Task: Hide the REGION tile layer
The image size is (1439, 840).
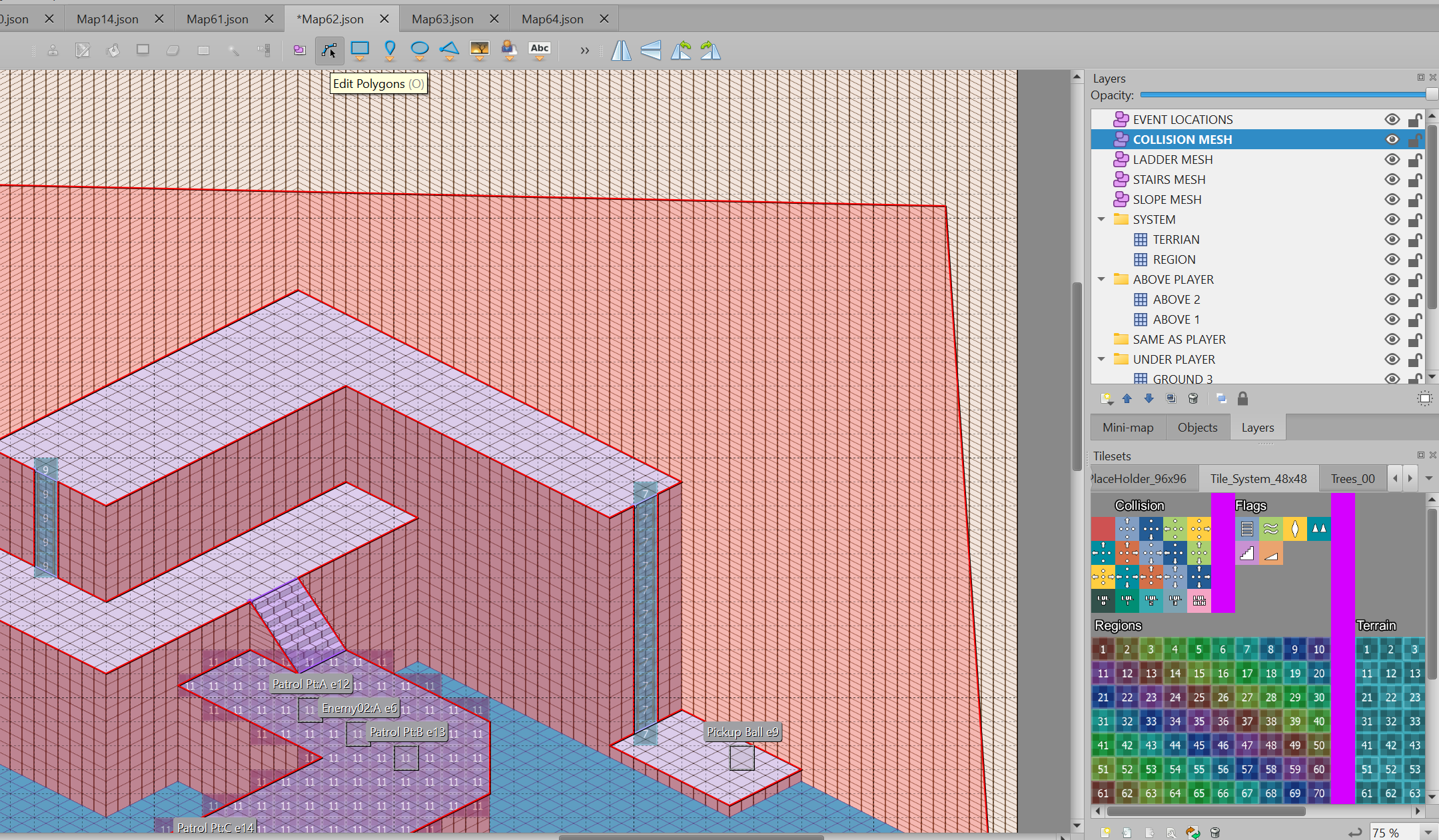Action: [x=1392, y=259]
